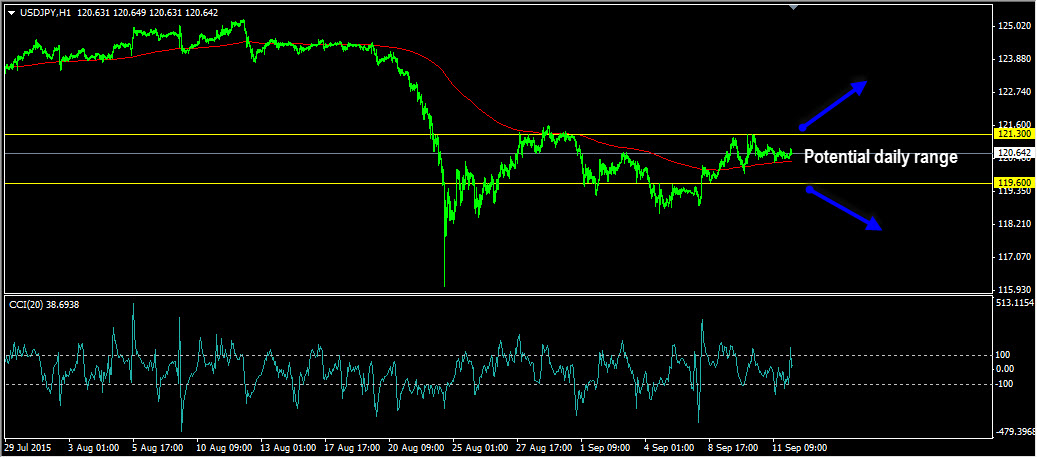This screenshot has width=1037, height=458.
Task: Click the USDJPY,H1 chart title text
Action: coord(44,13)
